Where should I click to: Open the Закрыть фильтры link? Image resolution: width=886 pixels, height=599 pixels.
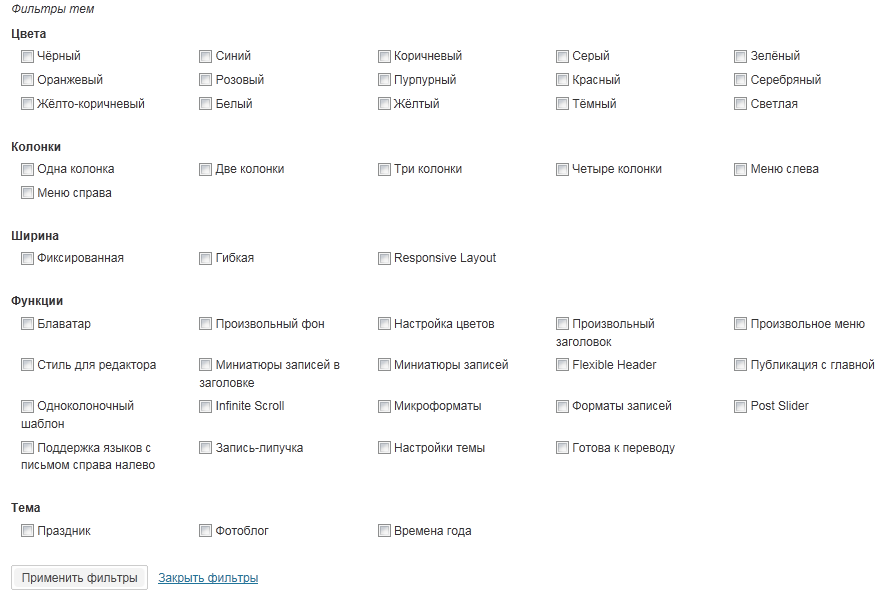[208, 578]
